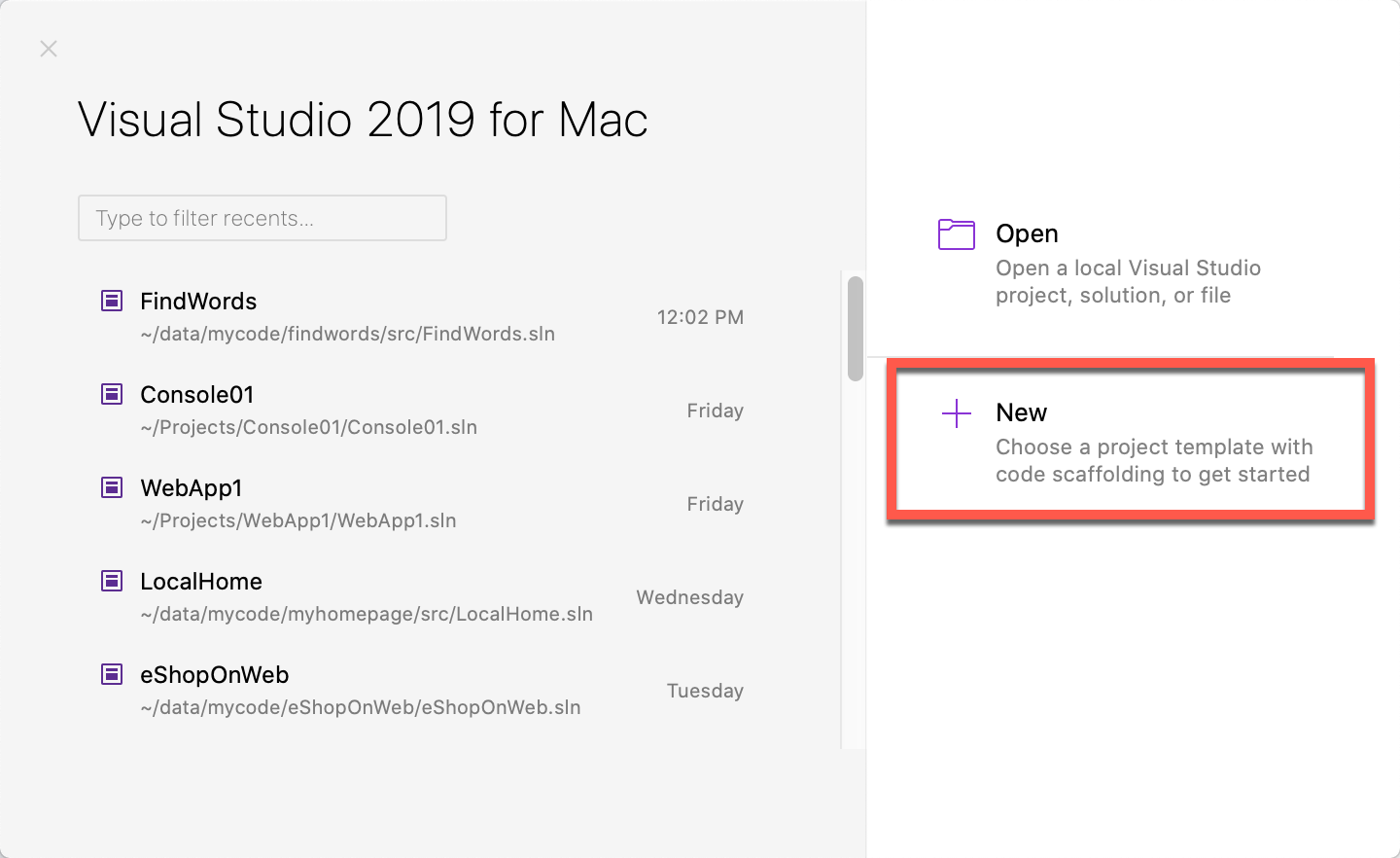Click the eShopOnWeb.sln path text
The height and width of the screenshot is (858, 1400).
click(x=360, y=707)
